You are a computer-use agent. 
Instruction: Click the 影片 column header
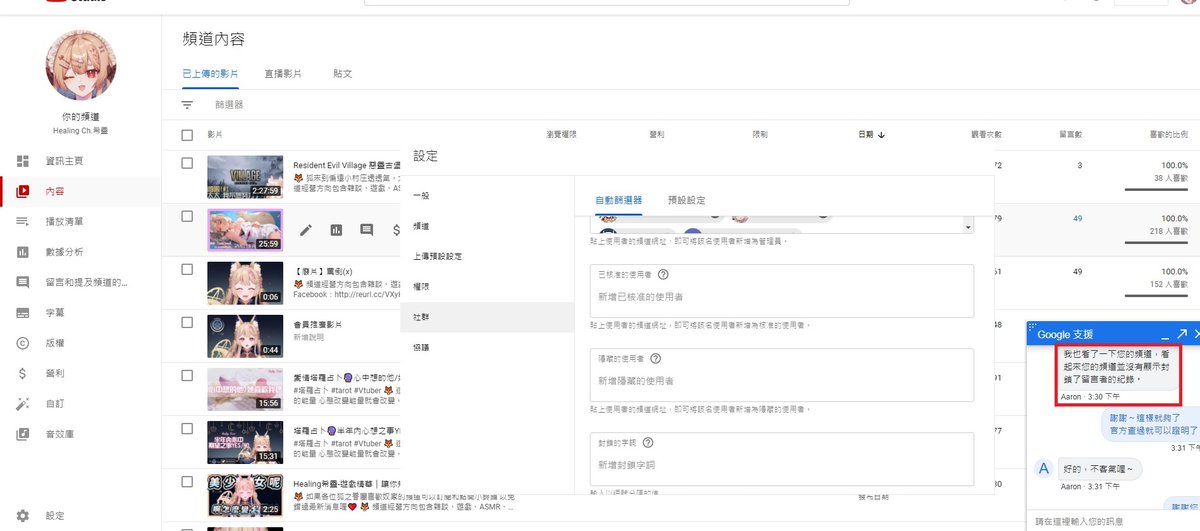click(x=216, y=135)
